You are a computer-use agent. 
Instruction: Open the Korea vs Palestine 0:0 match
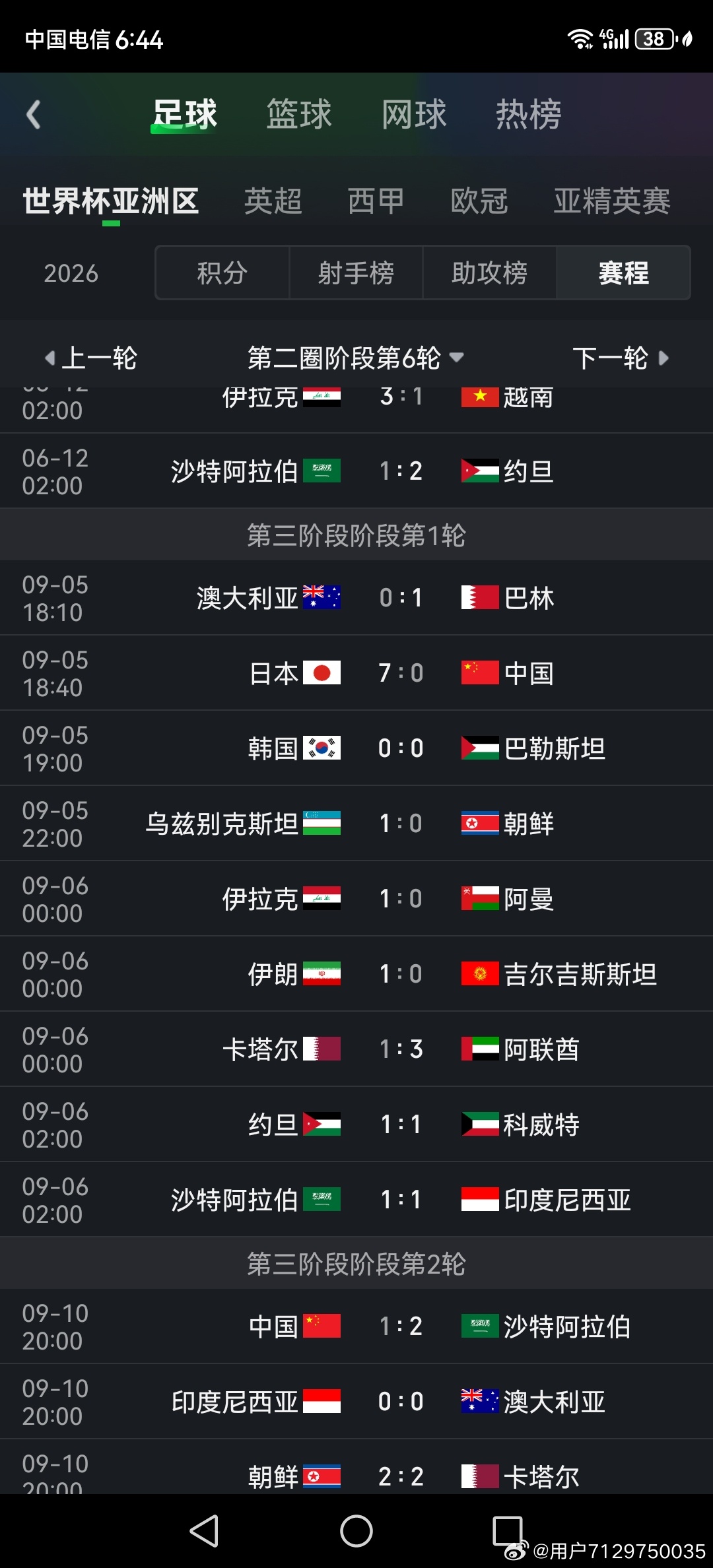tap(401, 748)
